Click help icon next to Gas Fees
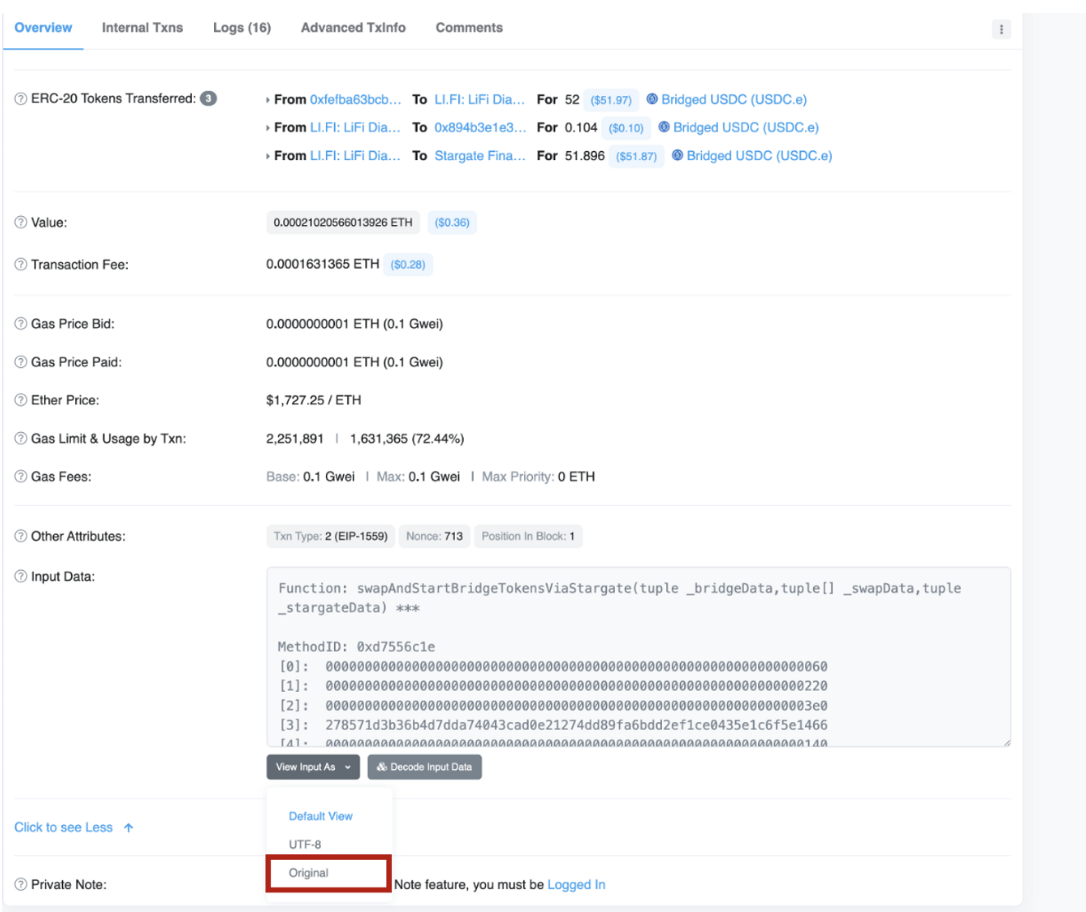This screenshot has height=912, width=1086. 21,476
